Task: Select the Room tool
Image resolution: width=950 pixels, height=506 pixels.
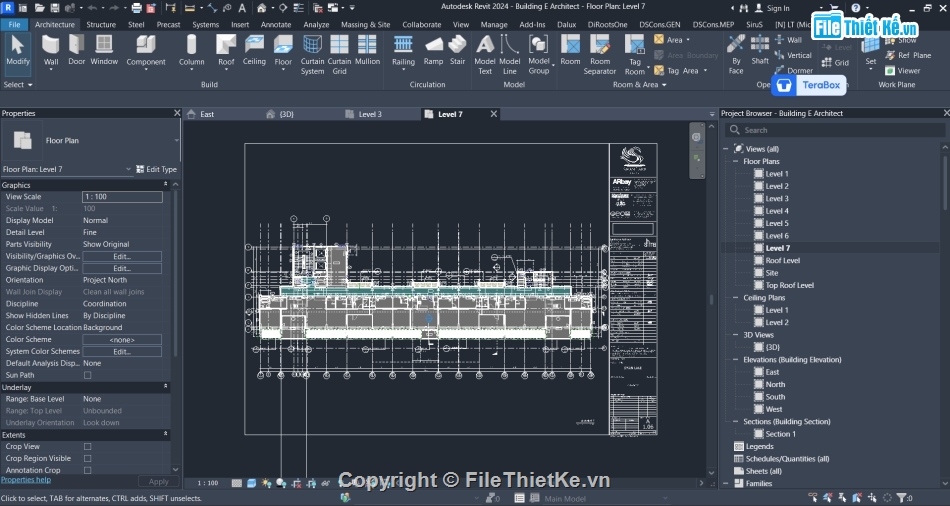Action: [570, 51]
